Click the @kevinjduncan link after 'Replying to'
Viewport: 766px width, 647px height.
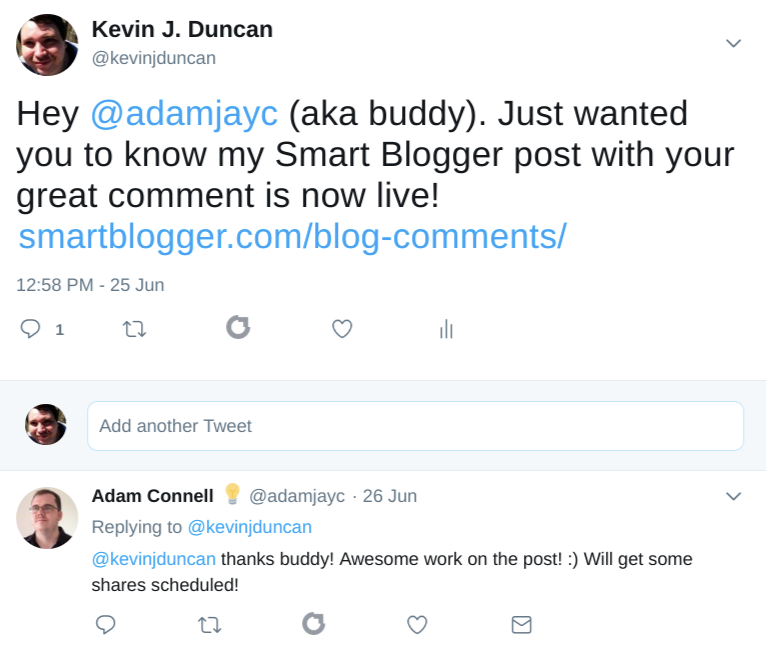pos(250,527)
